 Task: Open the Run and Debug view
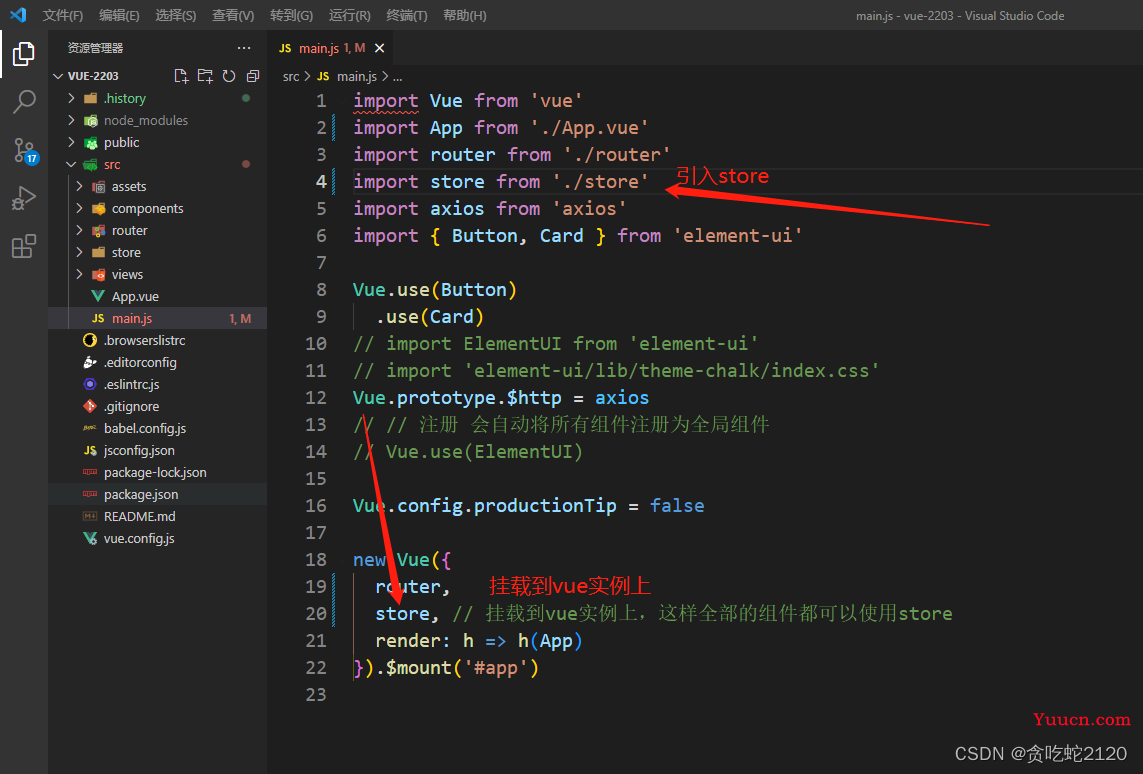[23, 198]
